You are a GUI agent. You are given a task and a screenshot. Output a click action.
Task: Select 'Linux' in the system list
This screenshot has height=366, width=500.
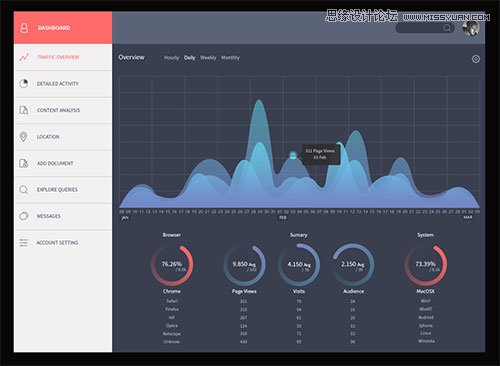tap(426, 333)
